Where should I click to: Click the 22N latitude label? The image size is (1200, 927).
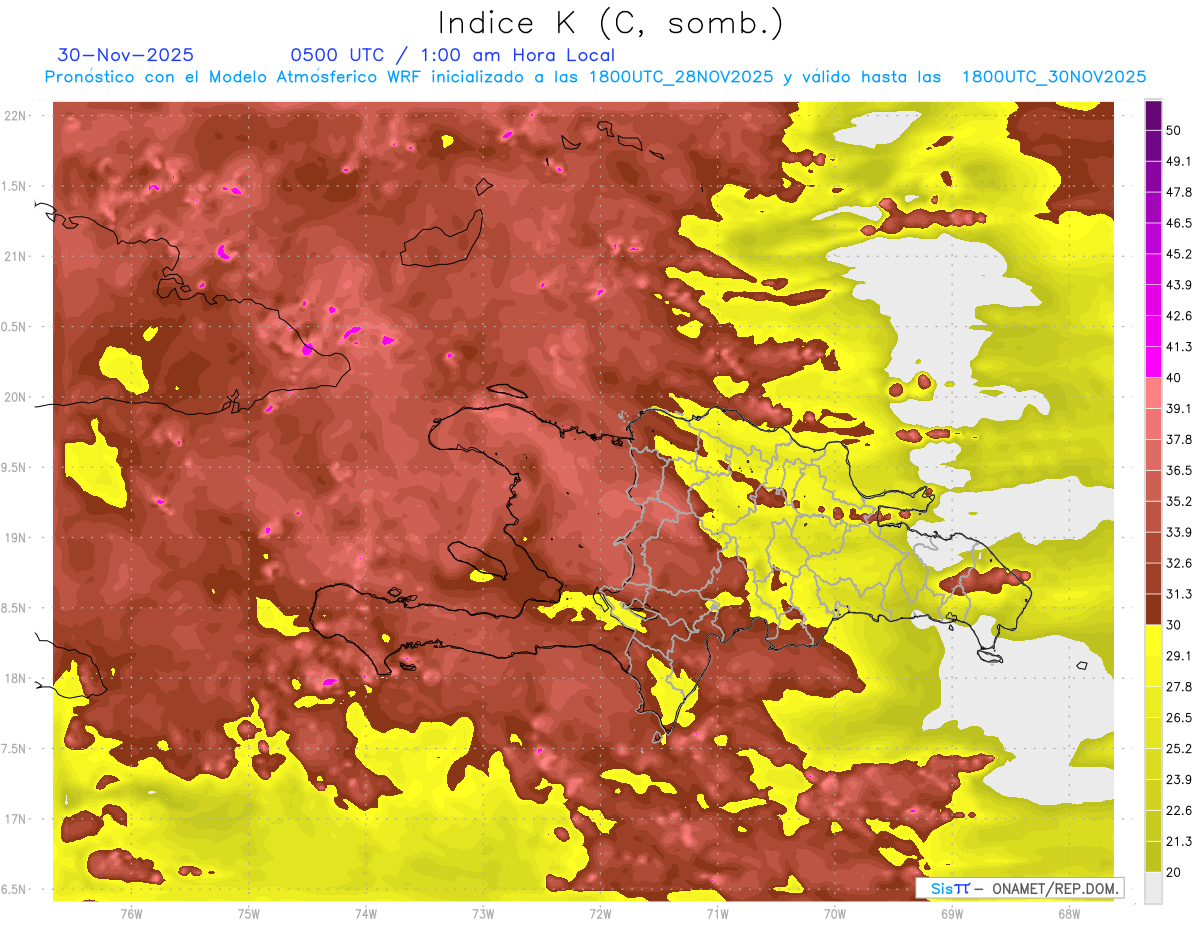pyautogui.click(x=17, y=116)
